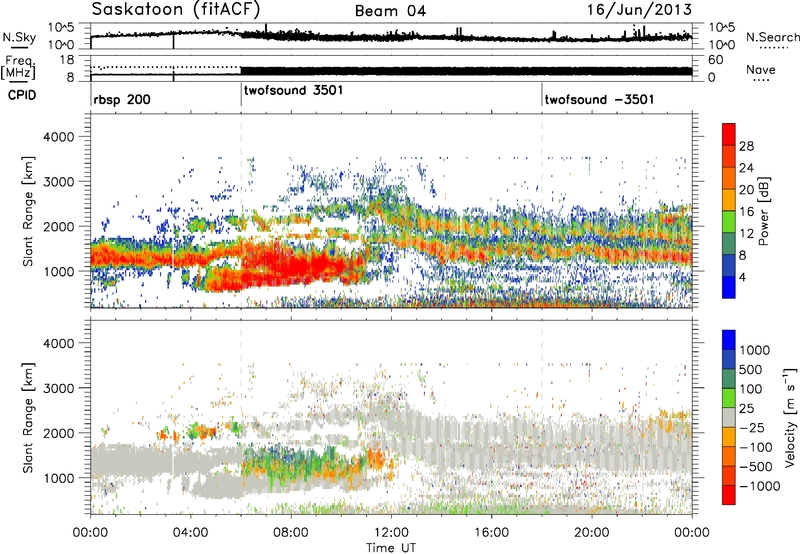This screenshot has height=554, width=800.
Task: Click the 'twofsound 3501' CPID marker text
Action: tap(293, 91)
